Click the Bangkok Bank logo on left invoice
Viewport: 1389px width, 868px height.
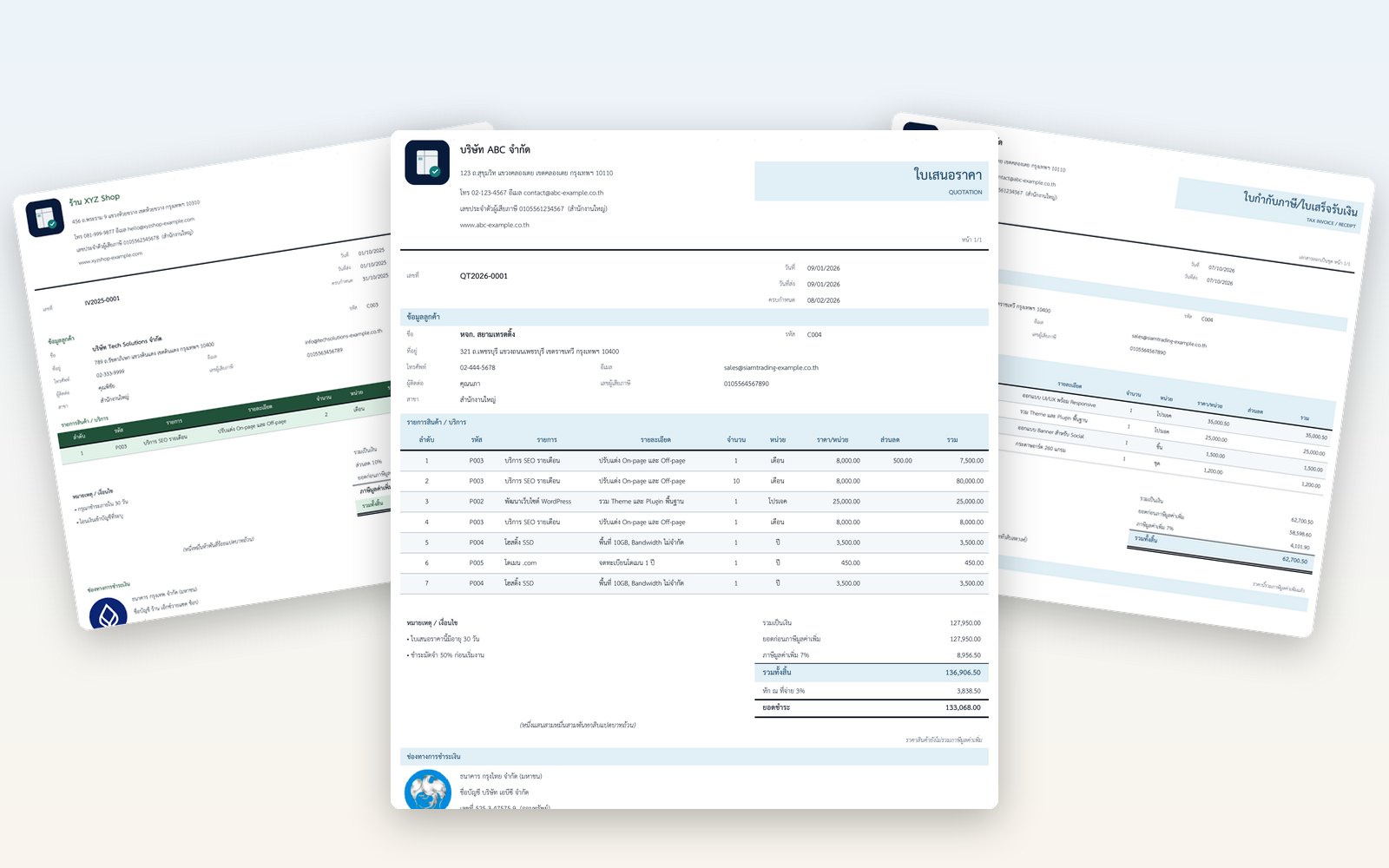pyautogui.click(x=108, y=613)
